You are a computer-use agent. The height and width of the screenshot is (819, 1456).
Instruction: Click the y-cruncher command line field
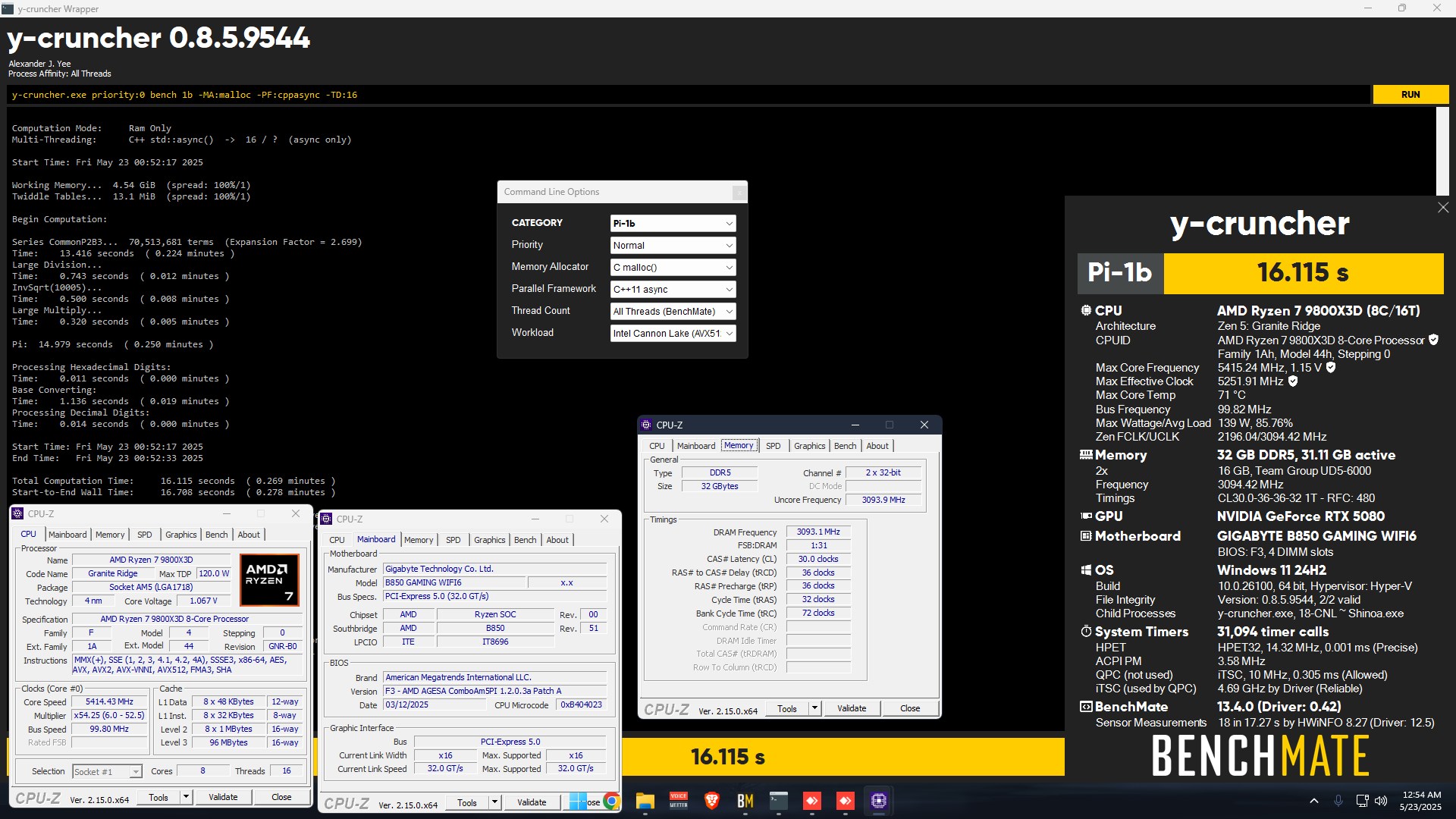tap(689, 95)
